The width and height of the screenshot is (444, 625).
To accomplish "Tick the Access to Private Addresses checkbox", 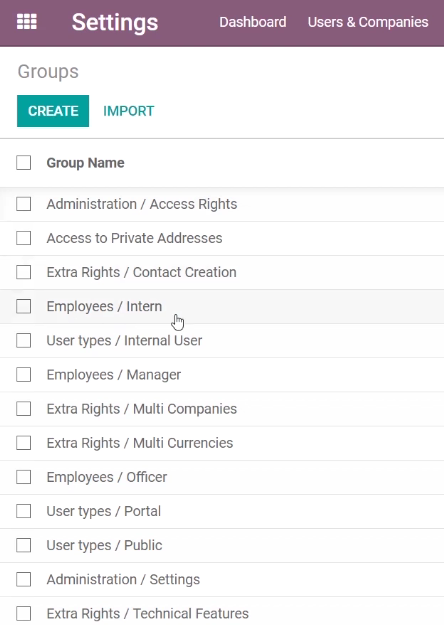I will pos(24,238).
